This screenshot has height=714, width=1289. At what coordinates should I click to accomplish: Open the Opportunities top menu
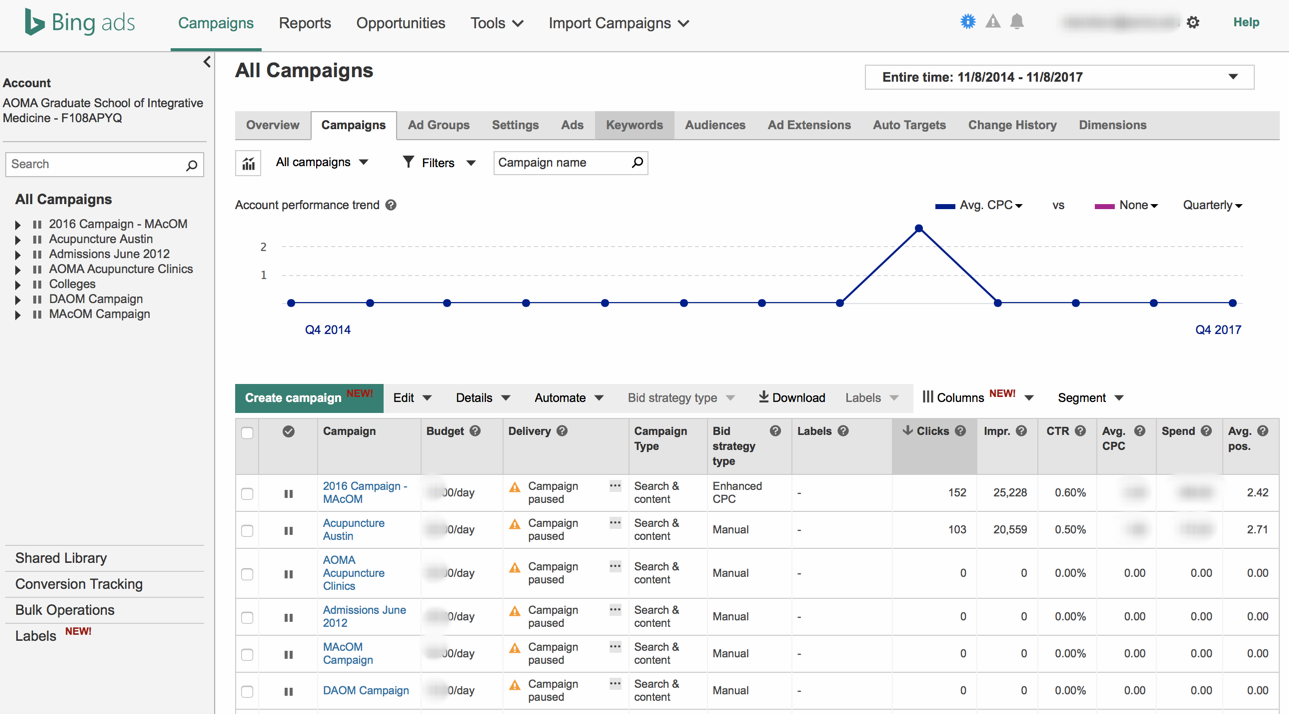tap(401, 23)
